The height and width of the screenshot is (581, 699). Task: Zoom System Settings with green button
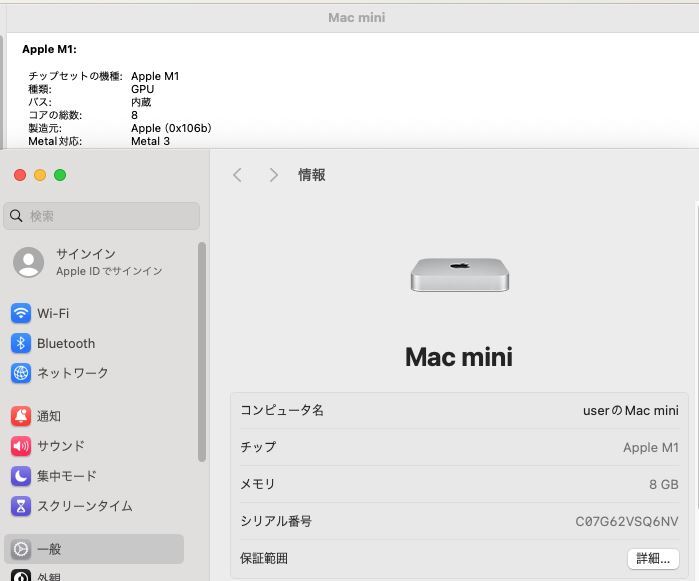[x=60, y=175]
